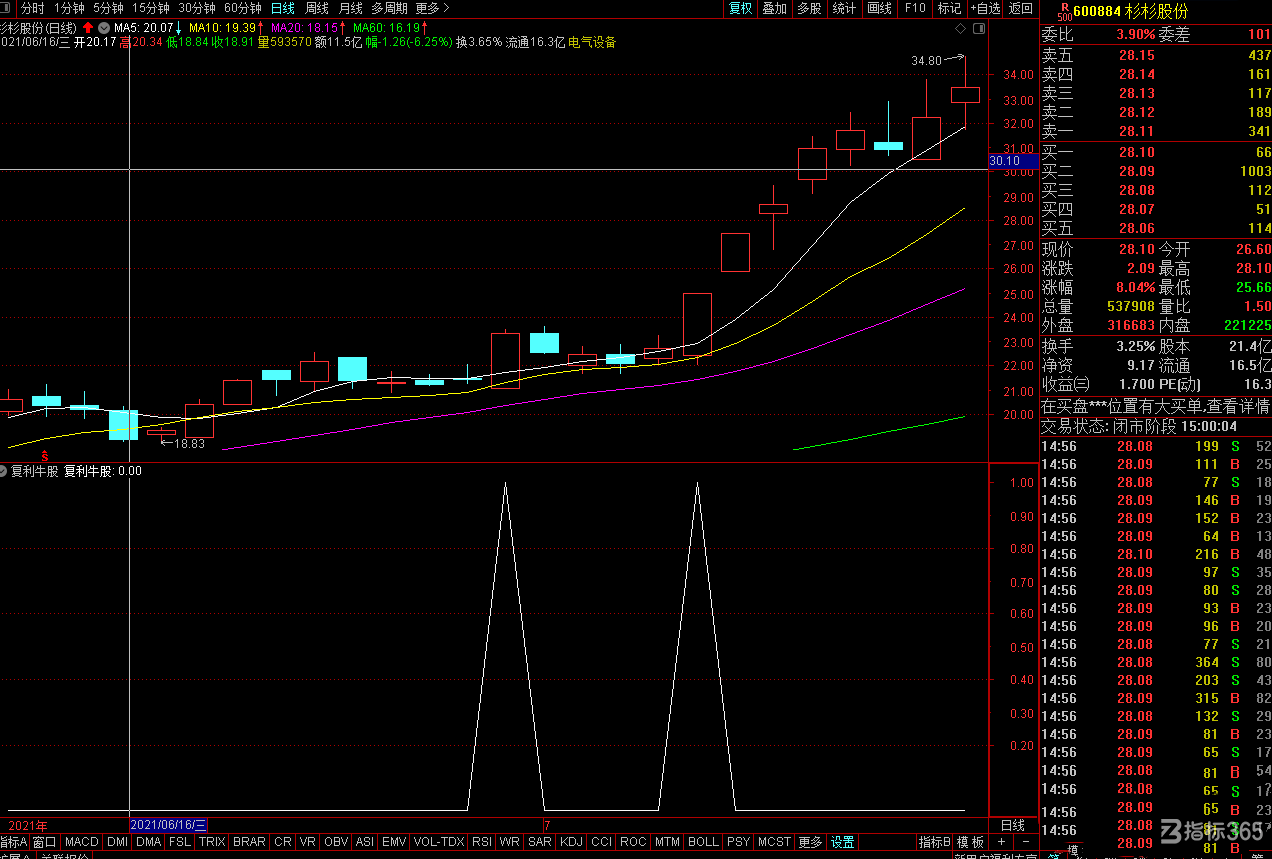The height and width of the screenshot is (859, 1272).
Task: Select the MCST indicator tab
Action: coord(774,842)
